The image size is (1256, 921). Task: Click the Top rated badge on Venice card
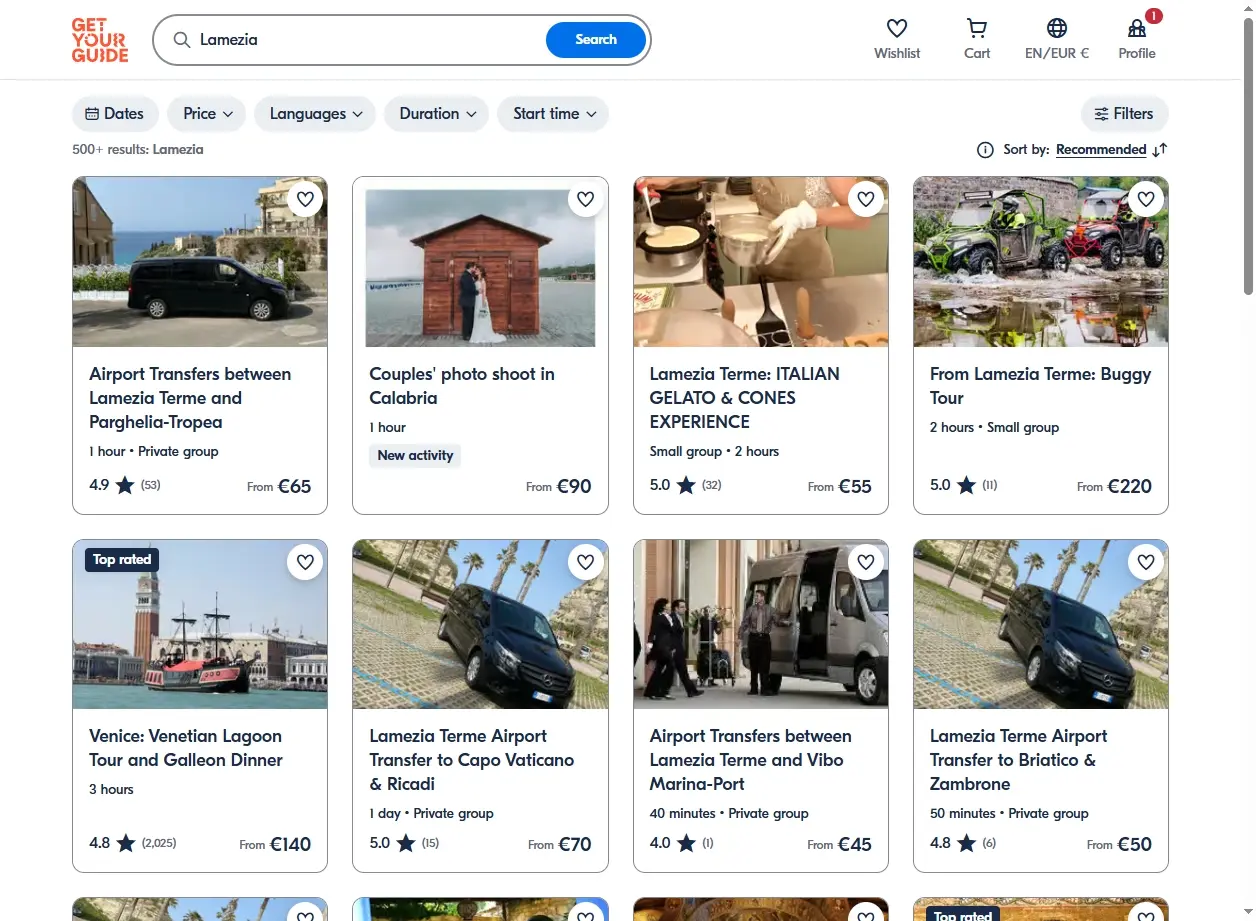pyautogui.click(x=122, y=560)
